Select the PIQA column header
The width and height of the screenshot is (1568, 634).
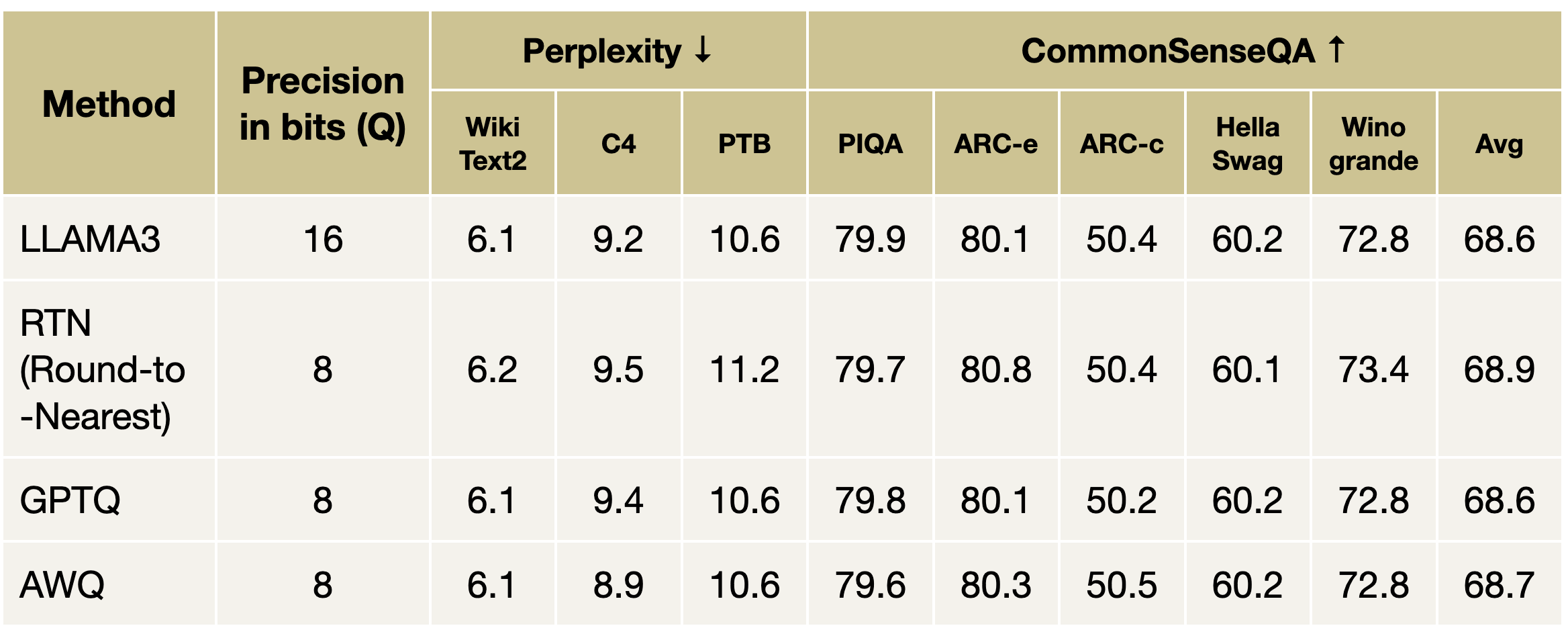coord(870,144)
